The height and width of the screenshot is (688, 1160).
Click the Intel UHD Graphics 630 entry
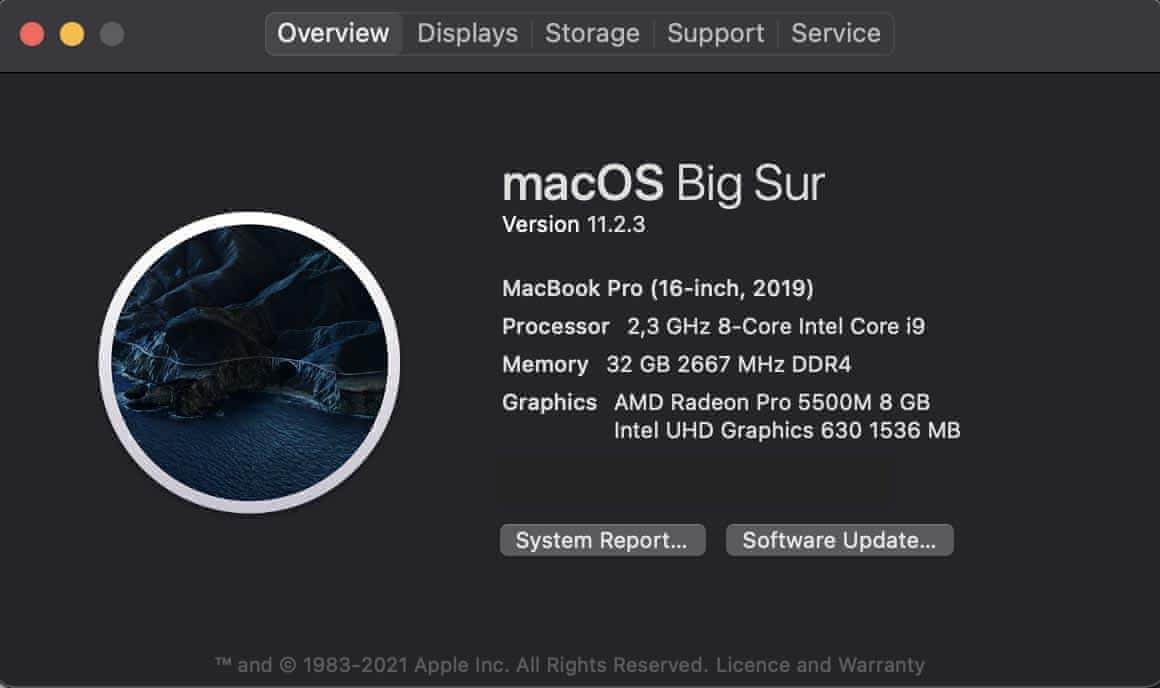(x=787, y=431)
